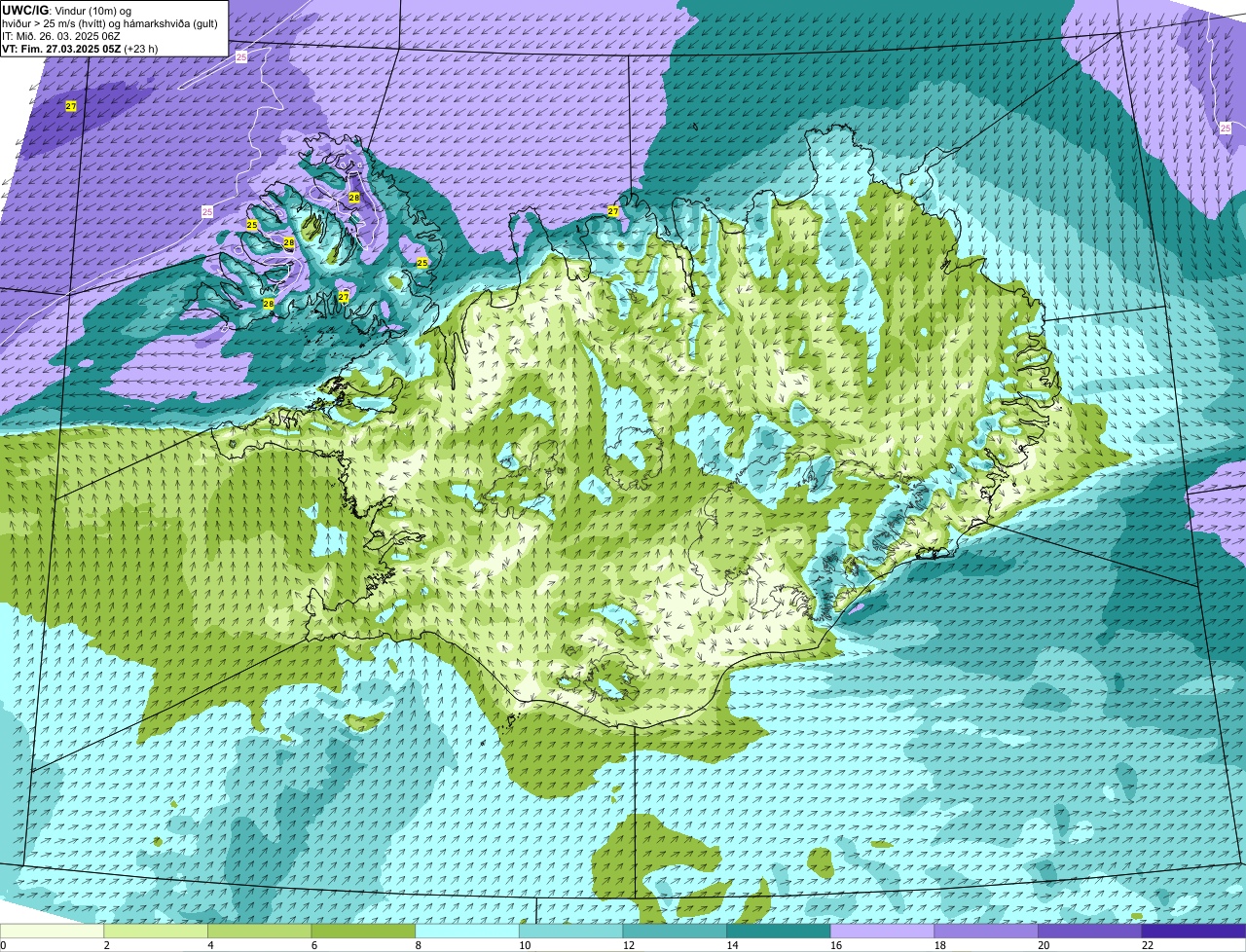Pick the 10–12 m/s legend color band
The image size is (1246, 952).
pos(570,931)
